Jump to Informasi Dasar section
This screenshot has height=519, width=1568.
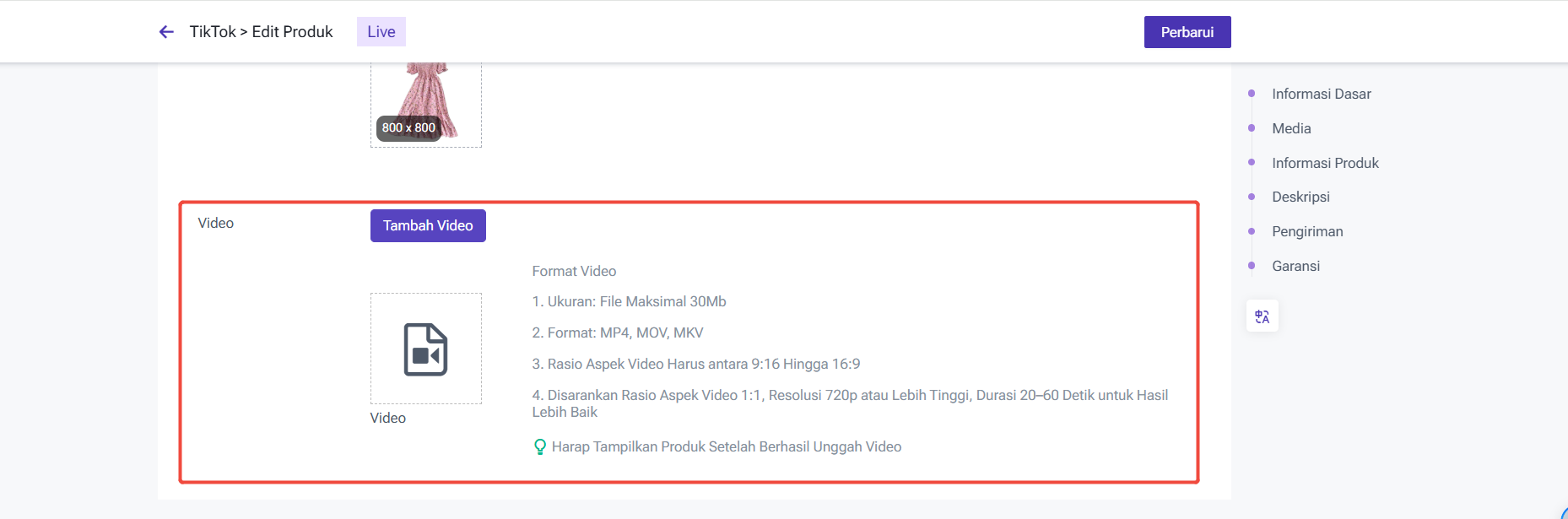pos(1321,94)
